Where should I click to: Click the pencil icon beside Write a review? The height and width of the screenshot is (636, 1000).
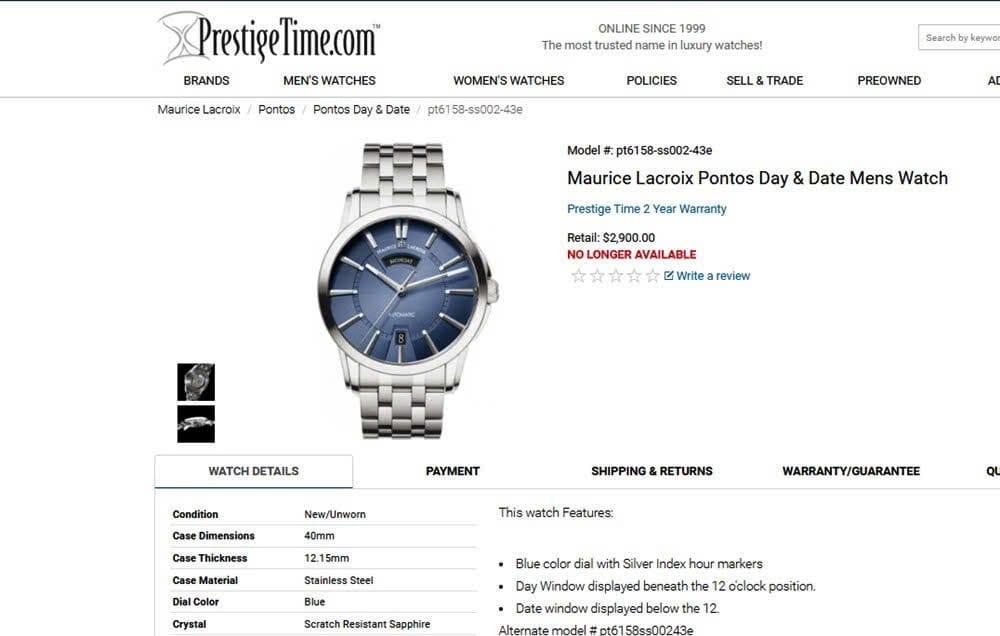668,276
